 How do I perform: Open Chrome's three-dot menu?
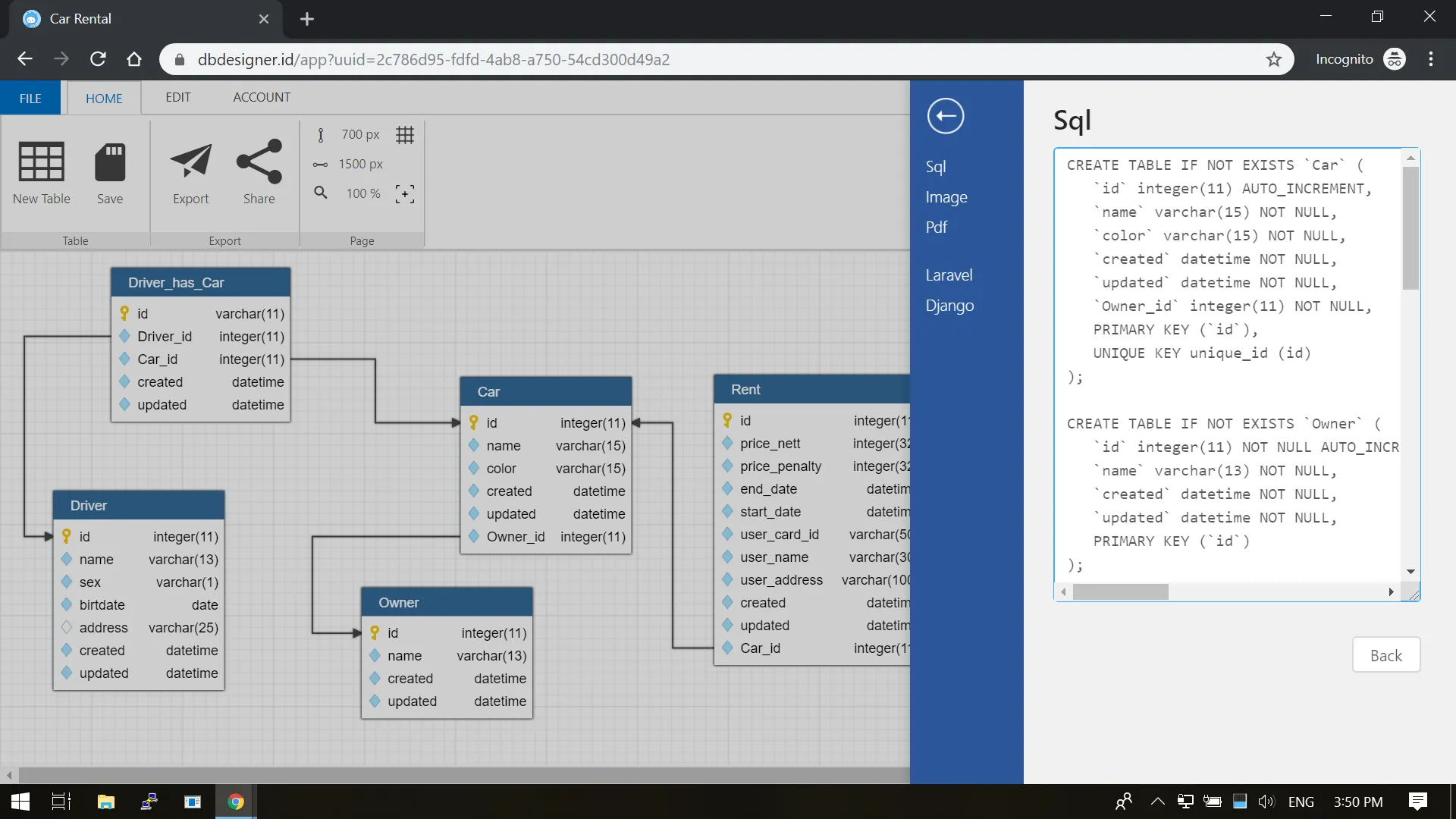click(x=1432, y=58)
